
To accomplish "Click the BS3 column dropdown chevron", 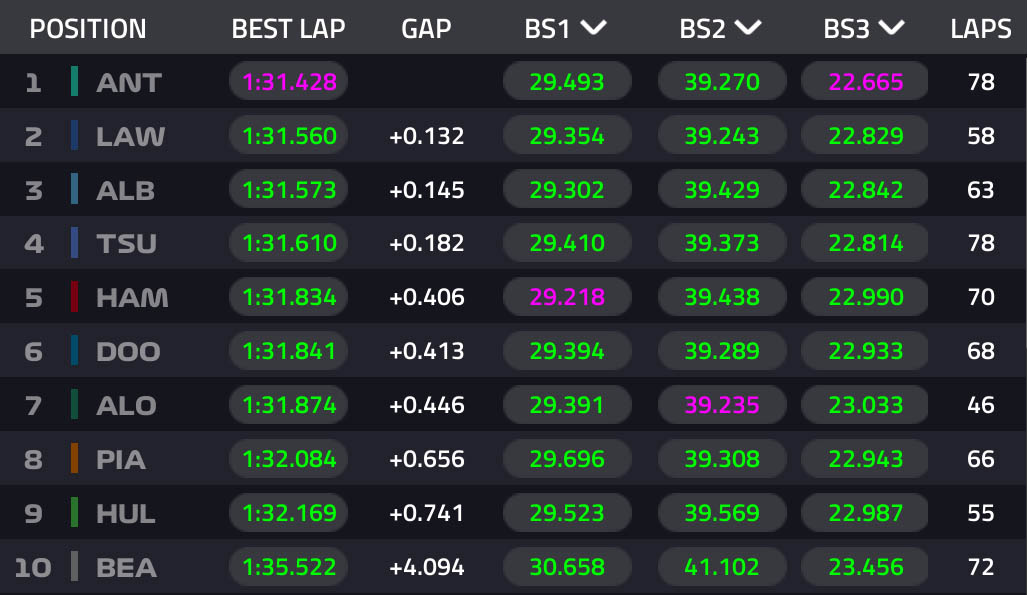I will [892, 28].
